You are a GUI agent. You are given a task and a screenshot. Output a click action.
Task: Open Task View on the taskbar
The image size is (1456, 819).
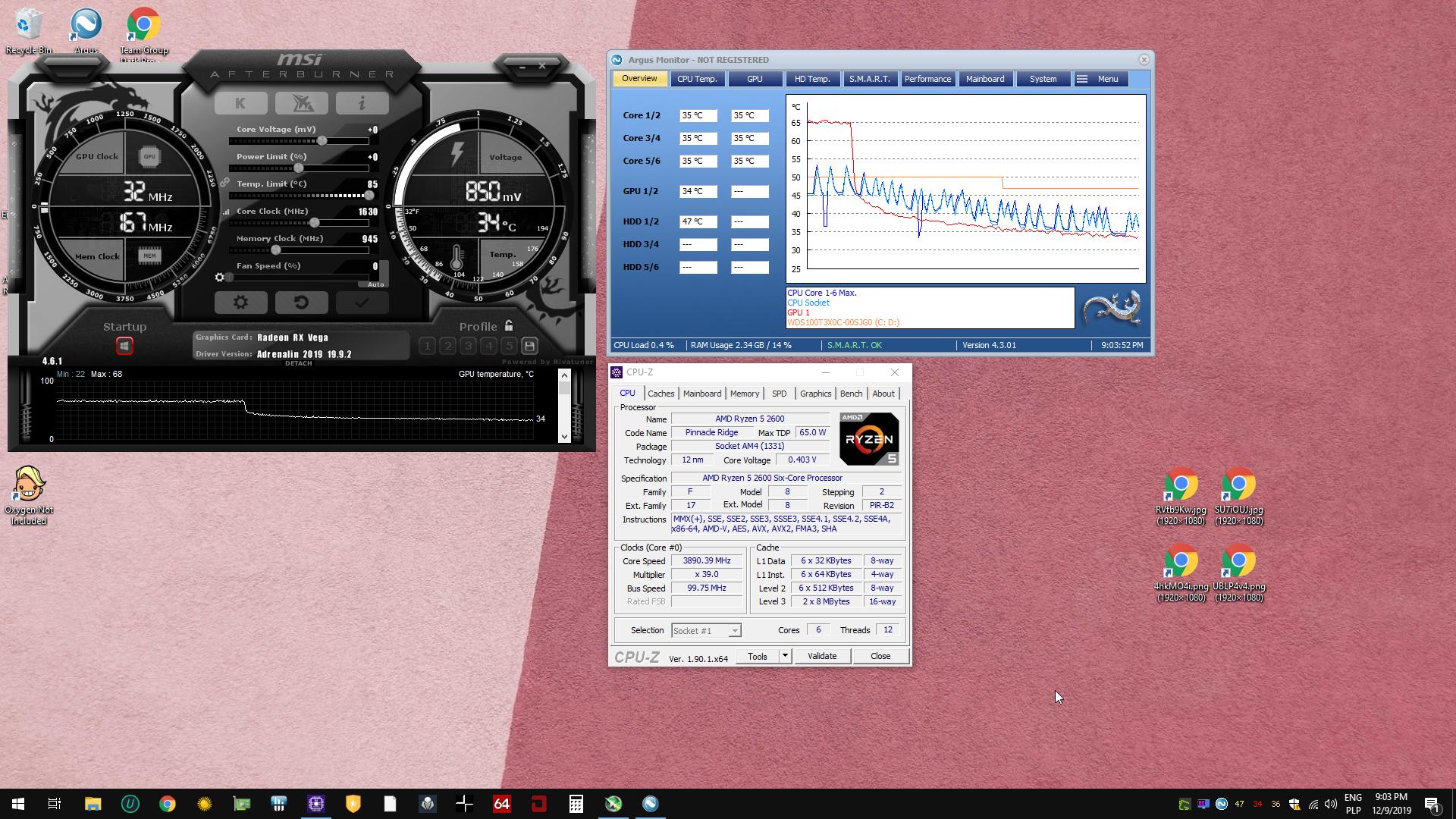coord(55,804)
